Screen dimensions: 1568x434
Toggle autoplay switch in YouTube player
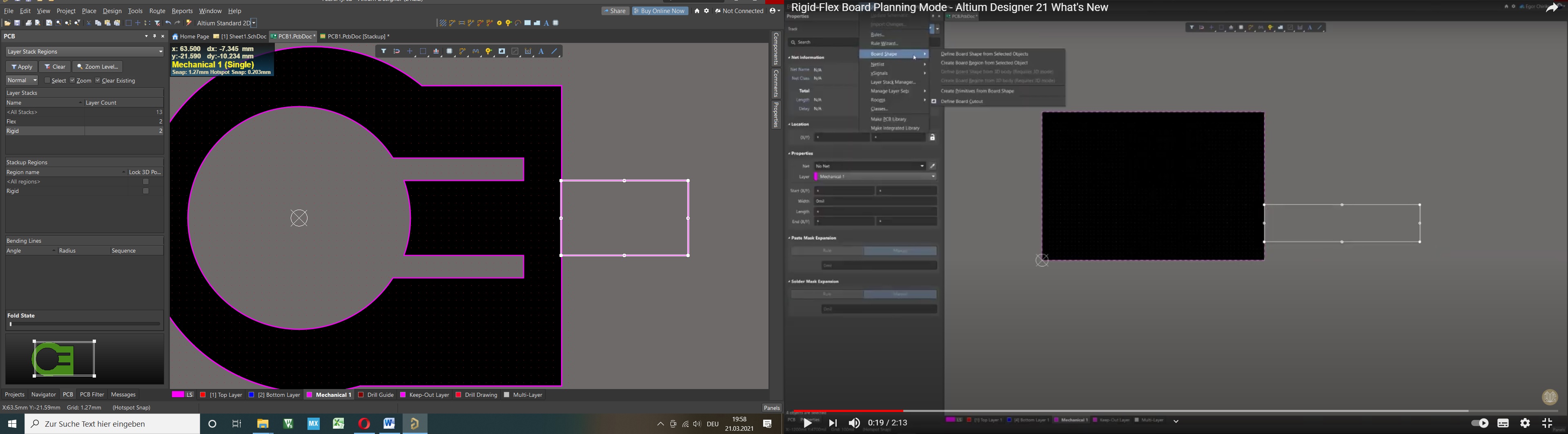(x=1480, y=423)
